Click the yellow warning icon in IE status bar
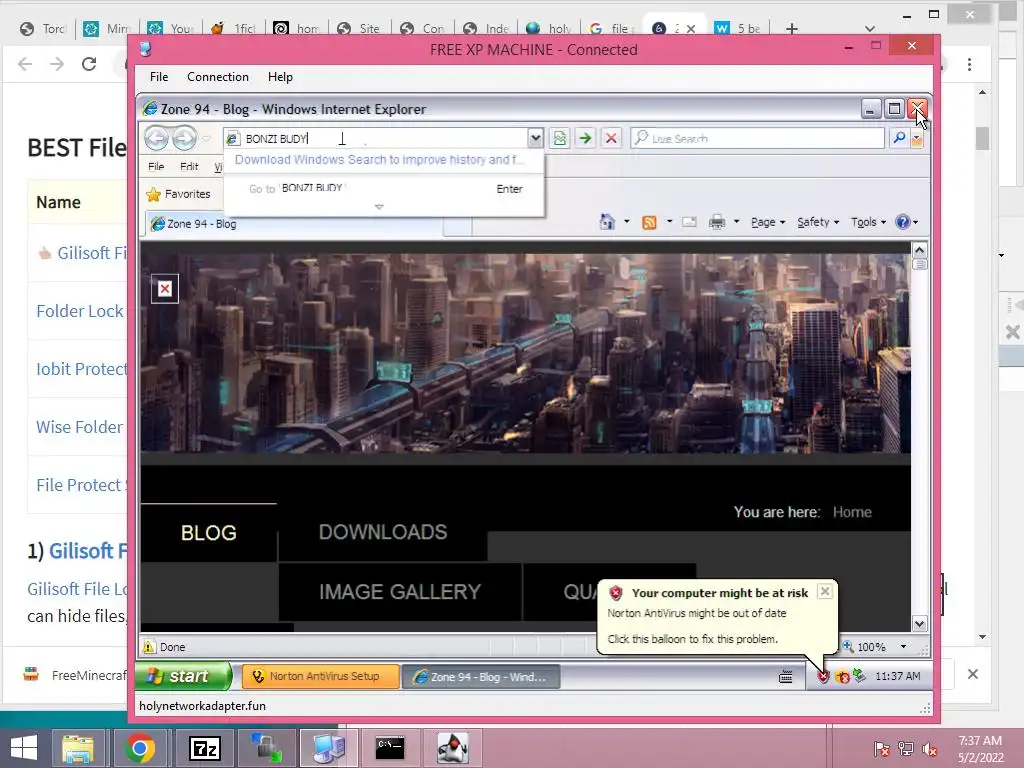 click(149, 647)
